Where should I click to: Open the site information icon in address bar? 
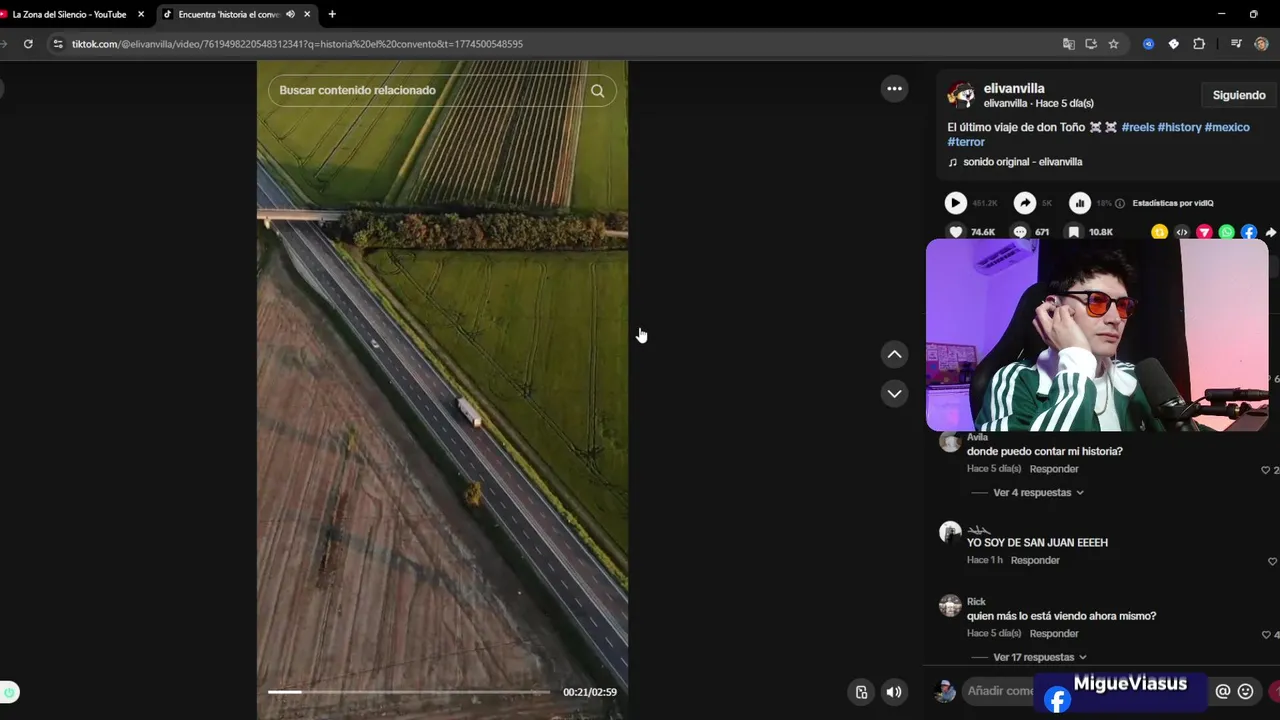point(58,44)
